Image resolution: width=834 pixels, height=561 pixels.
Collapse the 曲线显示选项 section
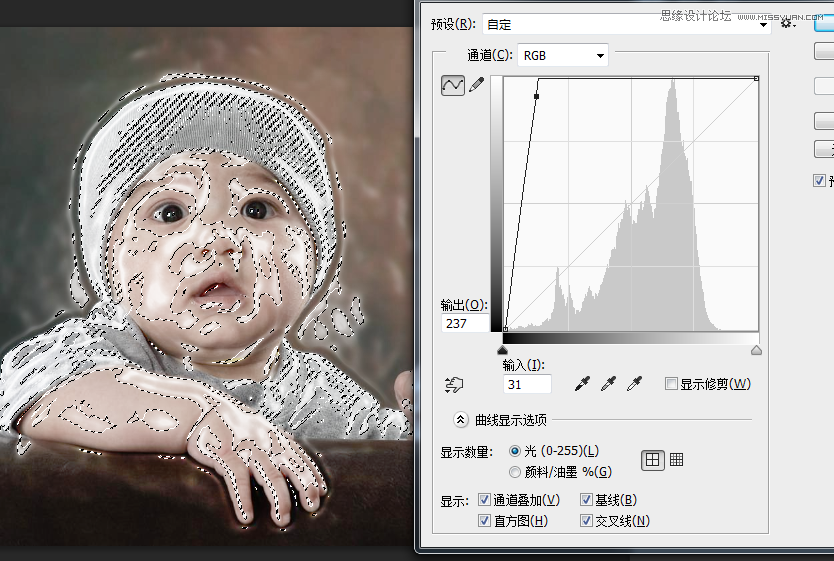click(461, 420)
